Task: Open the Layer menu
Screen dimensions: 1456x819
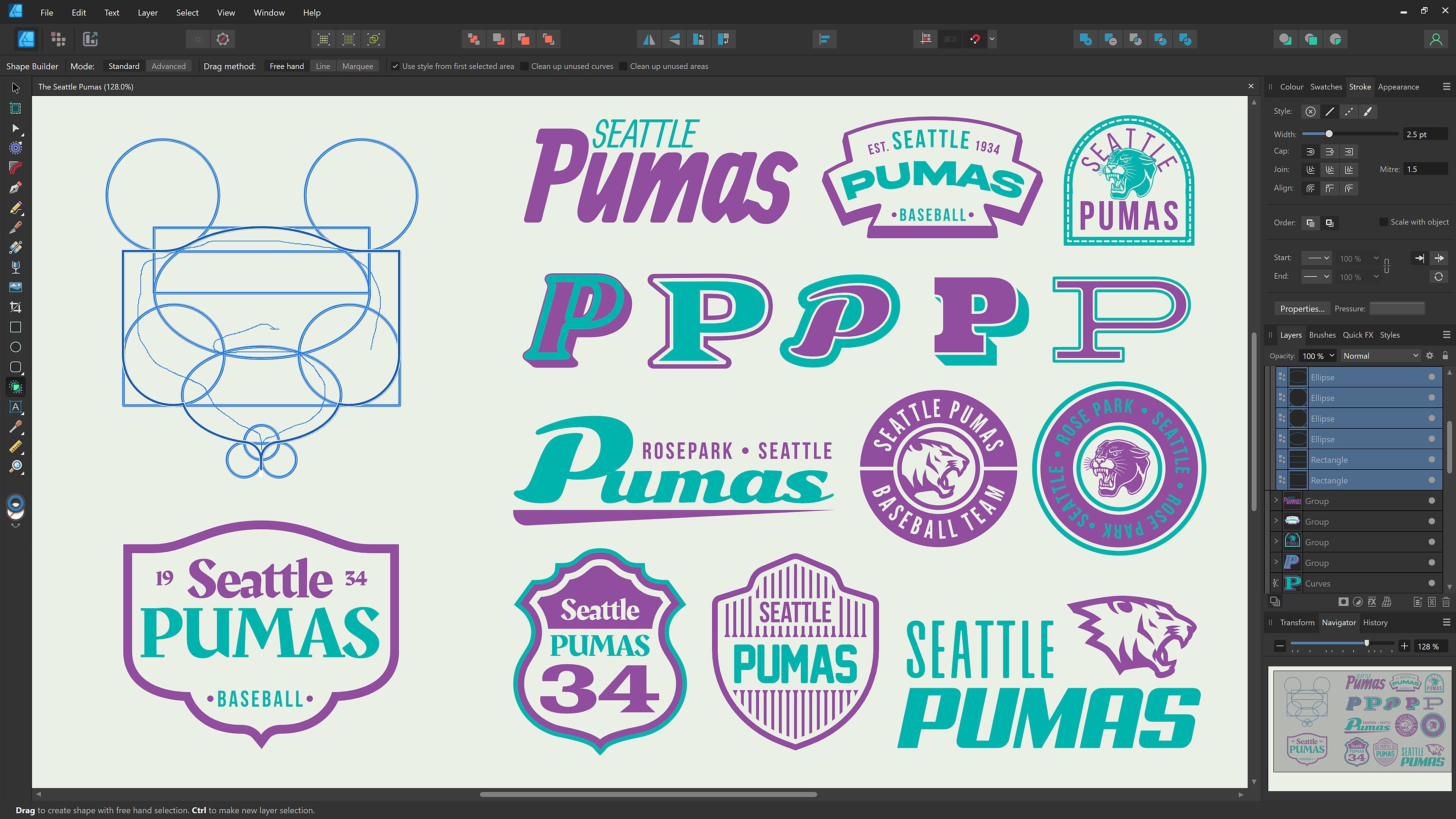Action: (x=147, y=13)
